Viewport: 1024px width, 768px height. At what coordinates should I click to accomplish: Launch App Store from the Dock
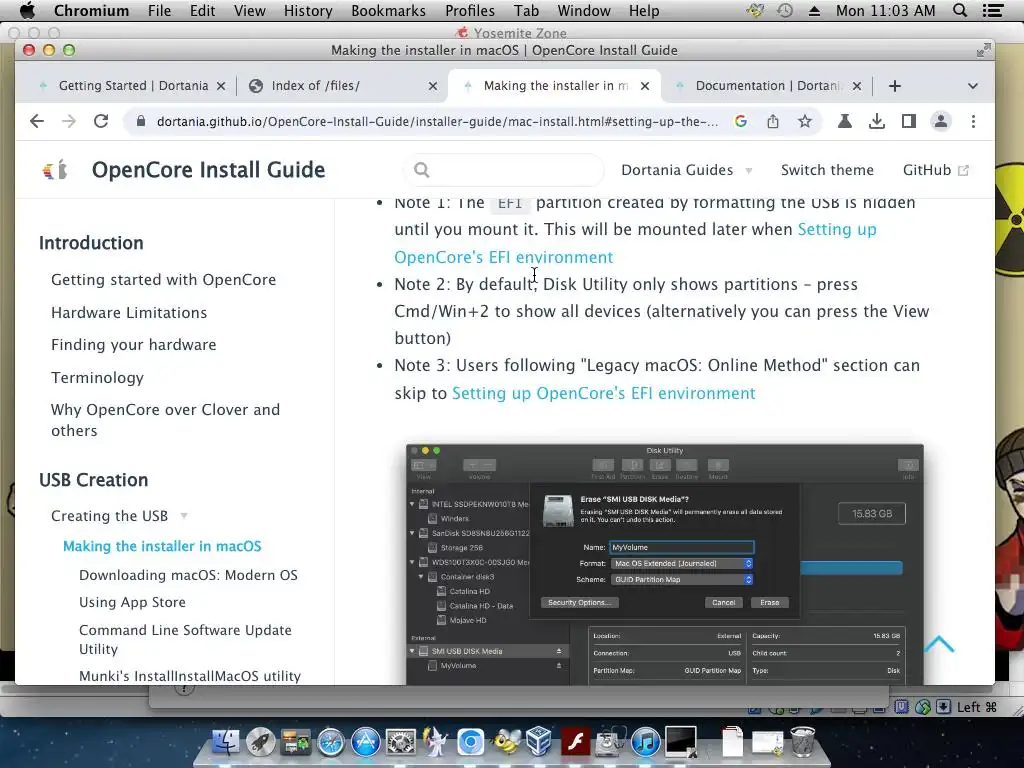[x=366, y=743]
